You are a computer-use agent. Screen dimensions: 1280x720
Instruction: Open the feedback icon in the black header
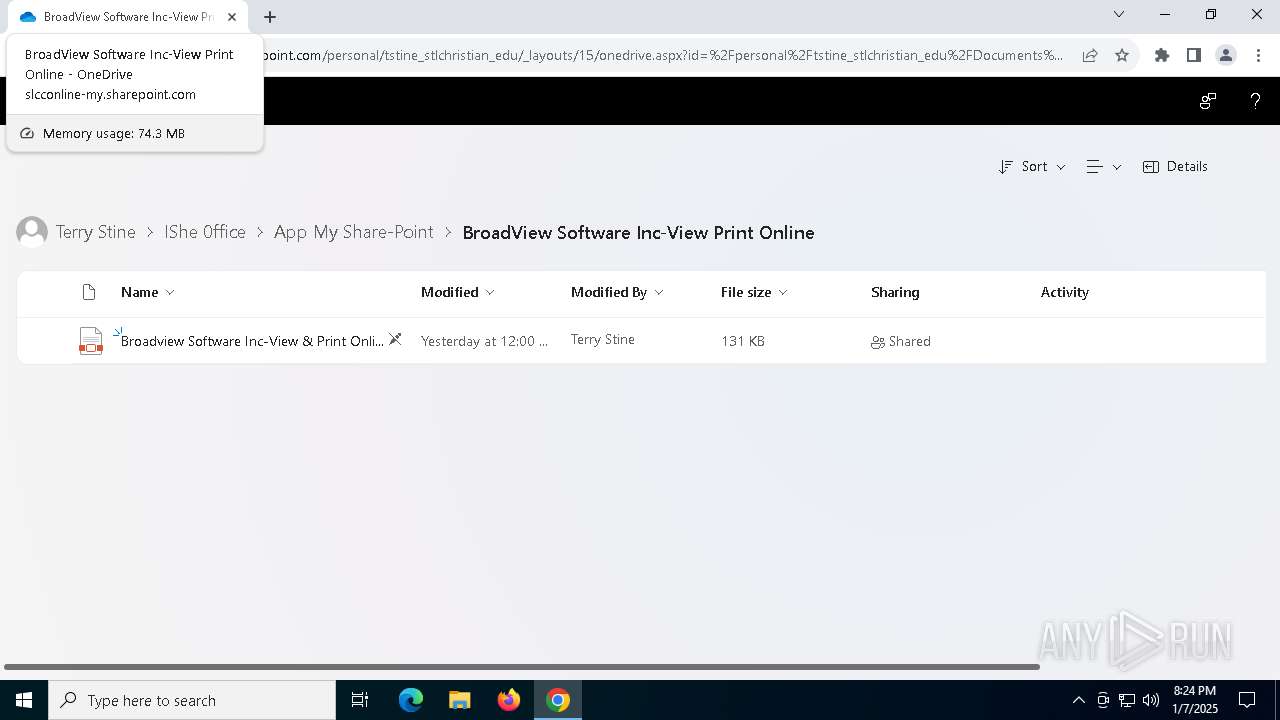pos(1208,101)
